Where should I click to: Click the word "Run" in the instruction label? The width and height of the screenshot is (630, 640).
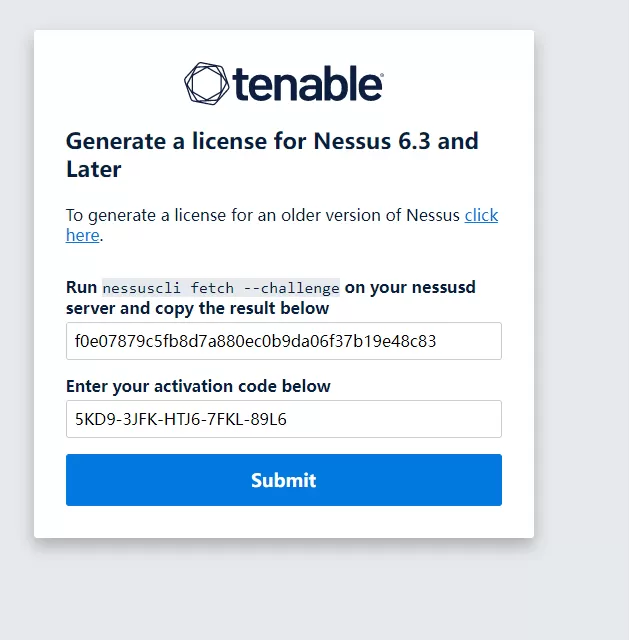click(81, 288)
